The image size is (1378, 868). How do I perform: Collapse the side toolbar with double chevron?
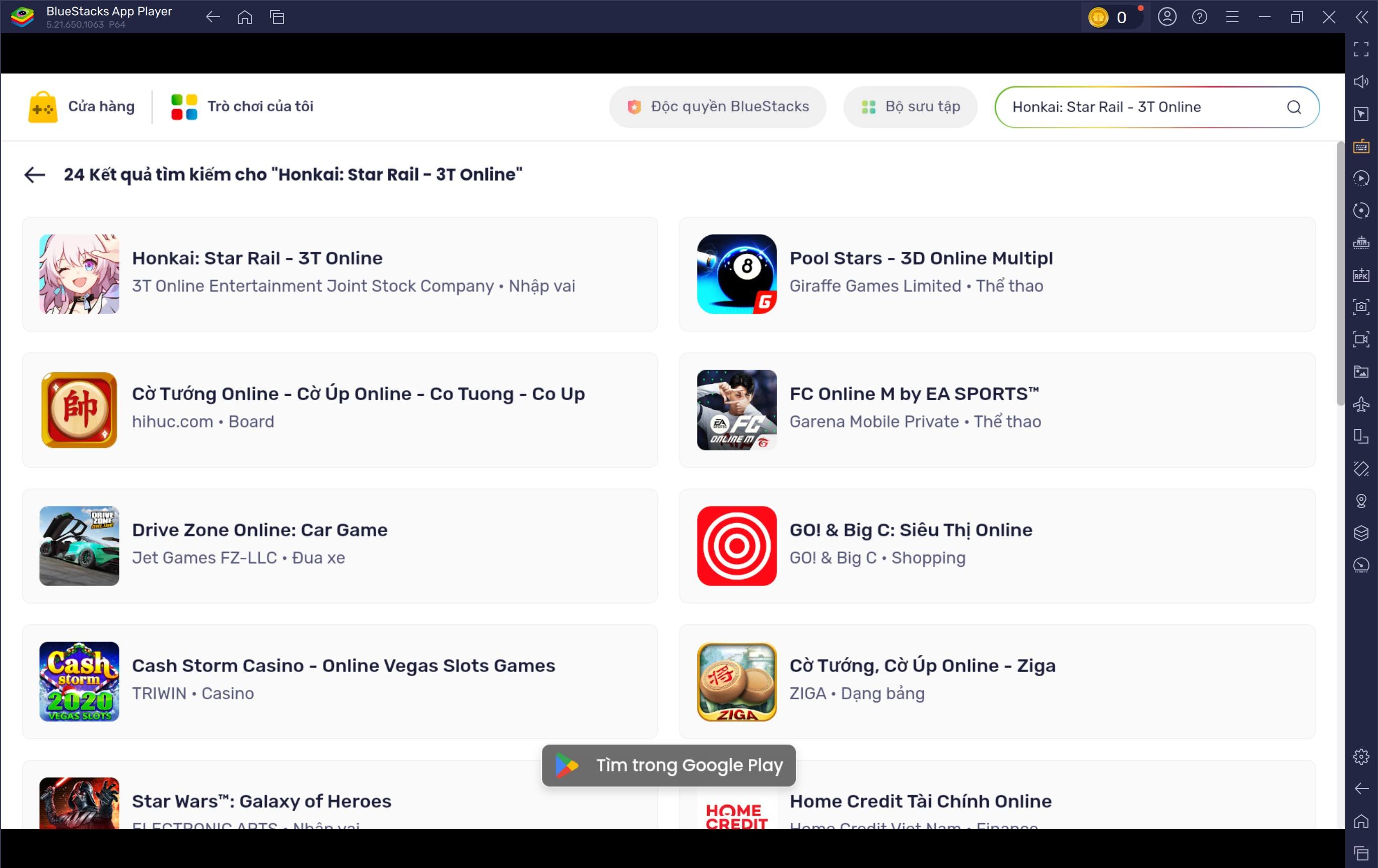(x=1362, y=17)
